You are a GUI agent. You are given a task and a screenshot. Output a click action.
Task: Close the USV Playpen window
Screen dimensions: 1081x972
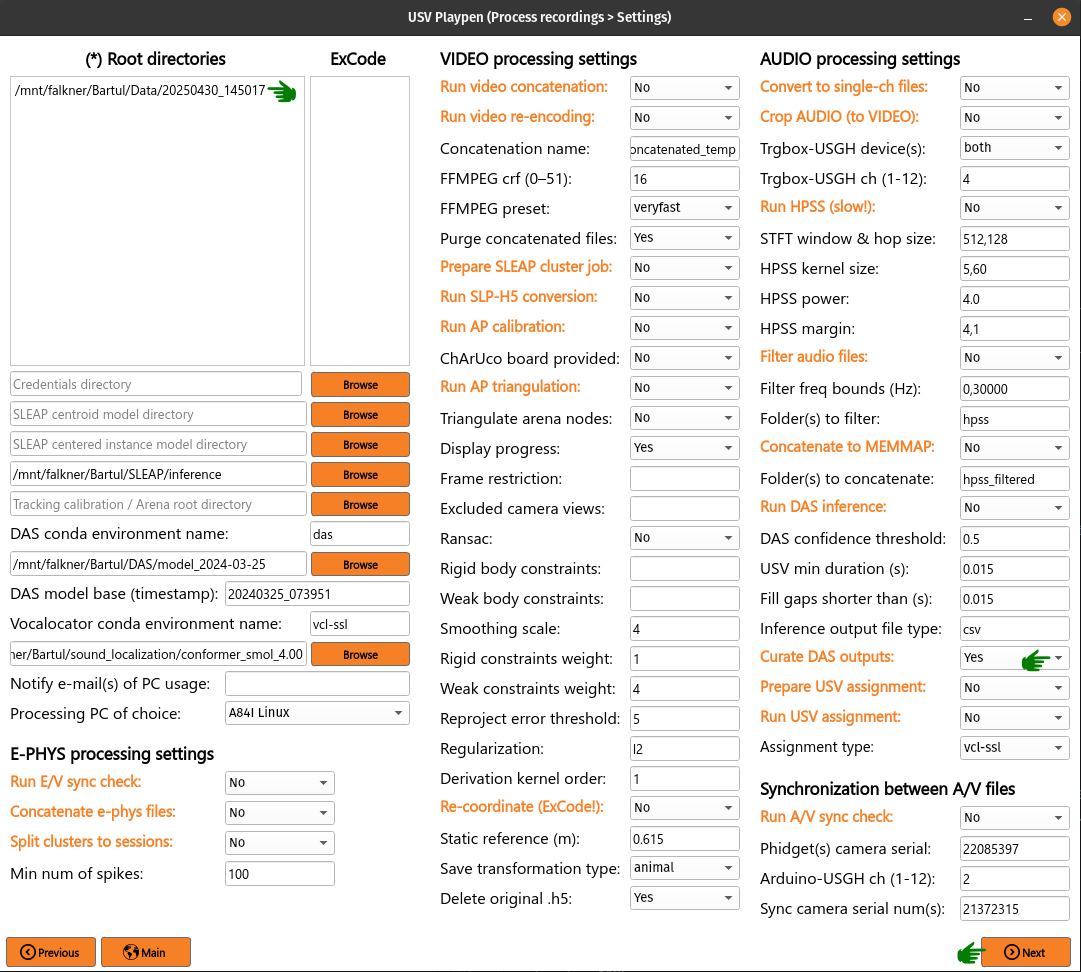point(1061,17)
